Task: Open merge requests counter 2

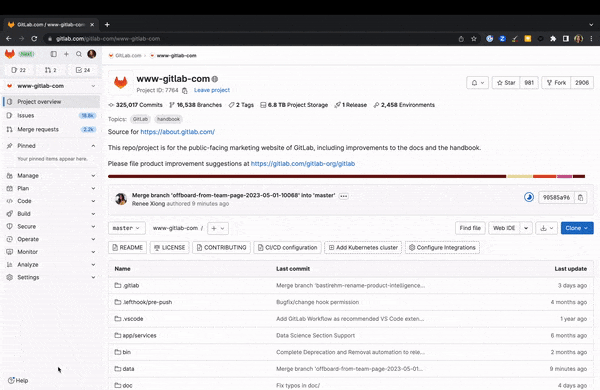Action: 51,70
